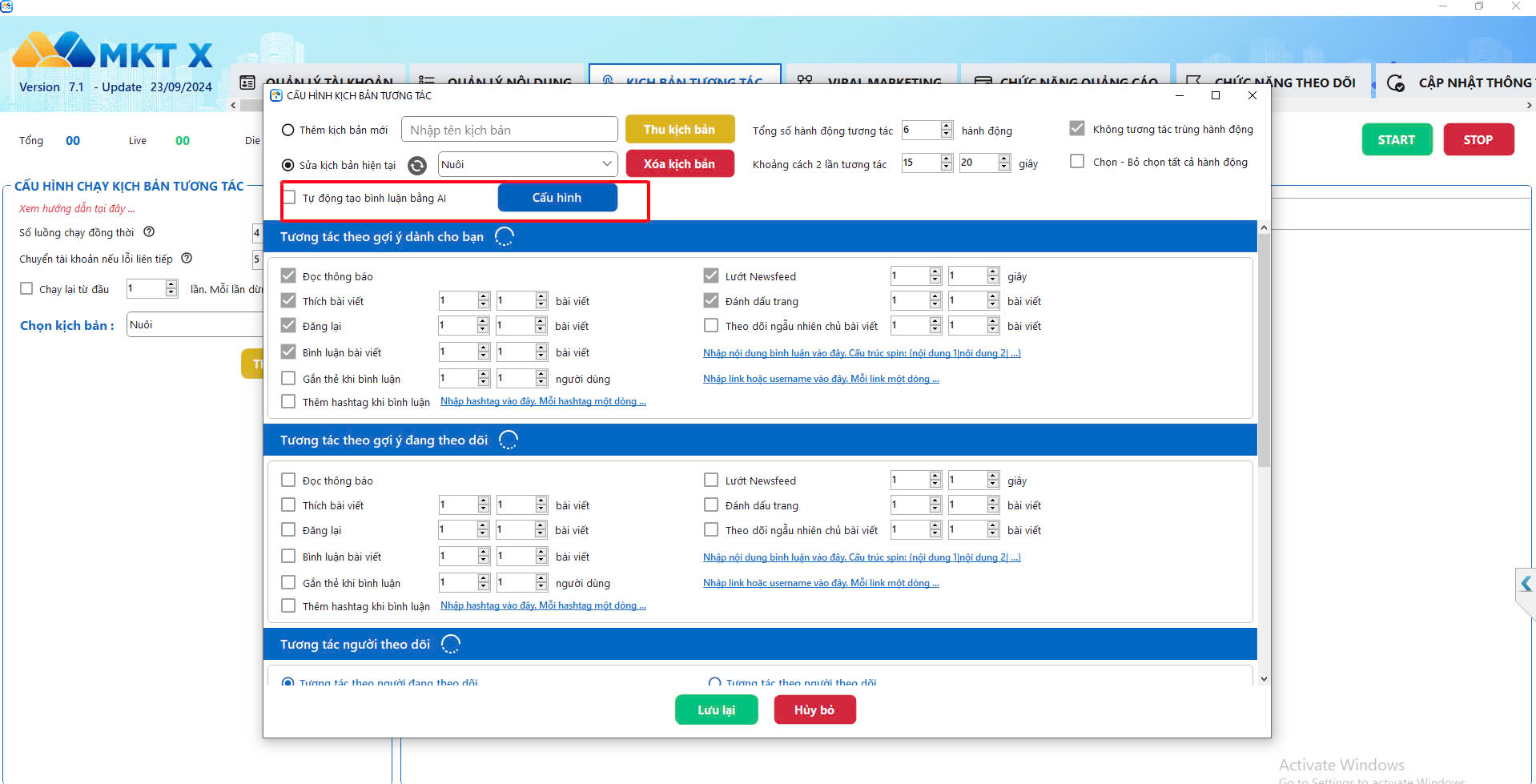Click the Cập nhật thông tin tab icon
The image size is (1536, 784).
pos(1396,82)
